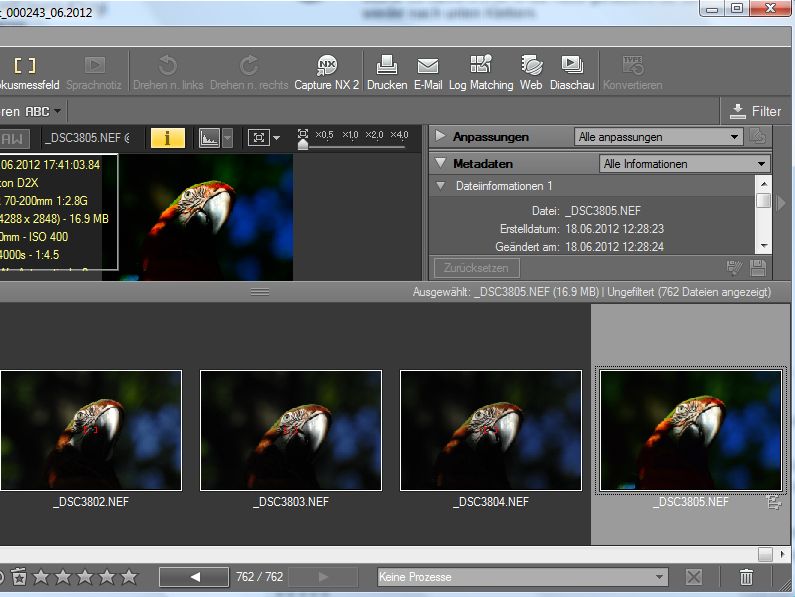The height and width of the screenshot is (597, 795).
Task: Open the 'Alle anpassungen' dropdown
Action: click(x=658, y=137)
